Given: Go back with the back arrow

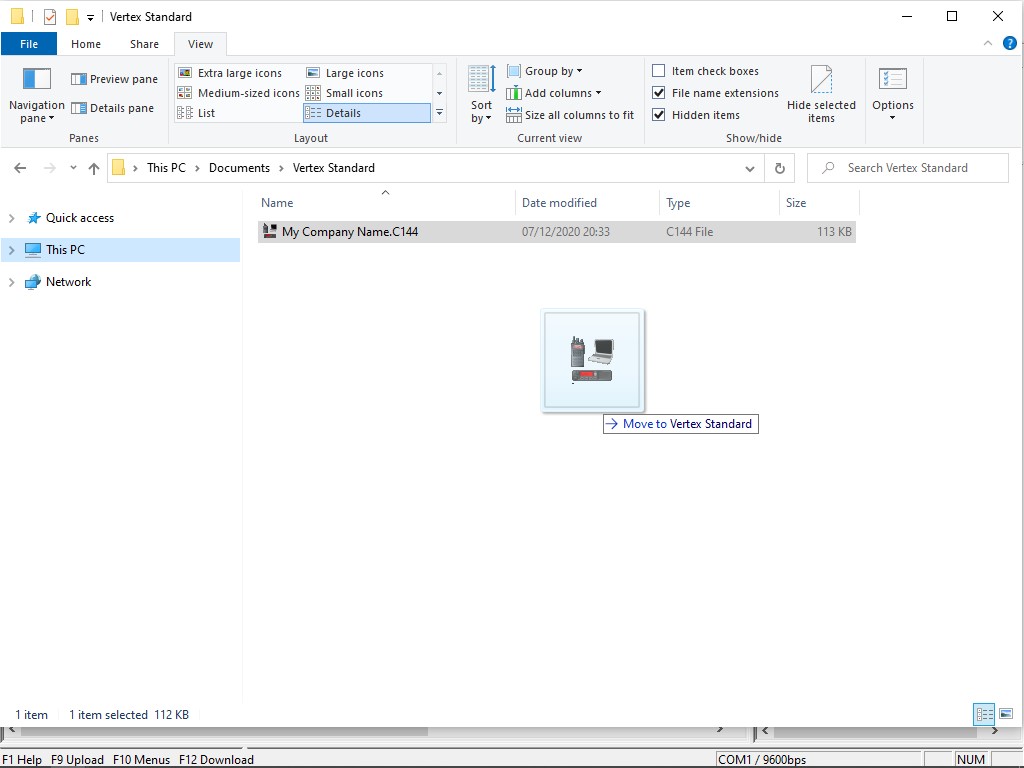Looking at the screenshot, I should (x=20, y=168).
